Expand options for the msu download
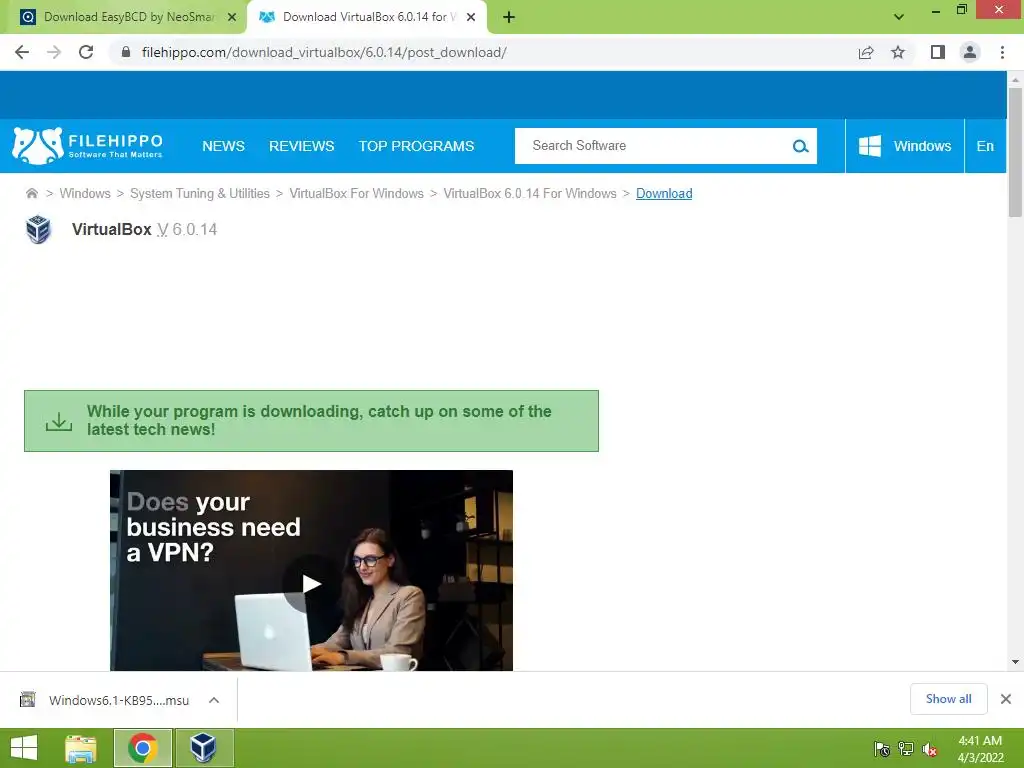This screenshot has height=768, width=1024. pyautogui.click(x=214, y=700)
